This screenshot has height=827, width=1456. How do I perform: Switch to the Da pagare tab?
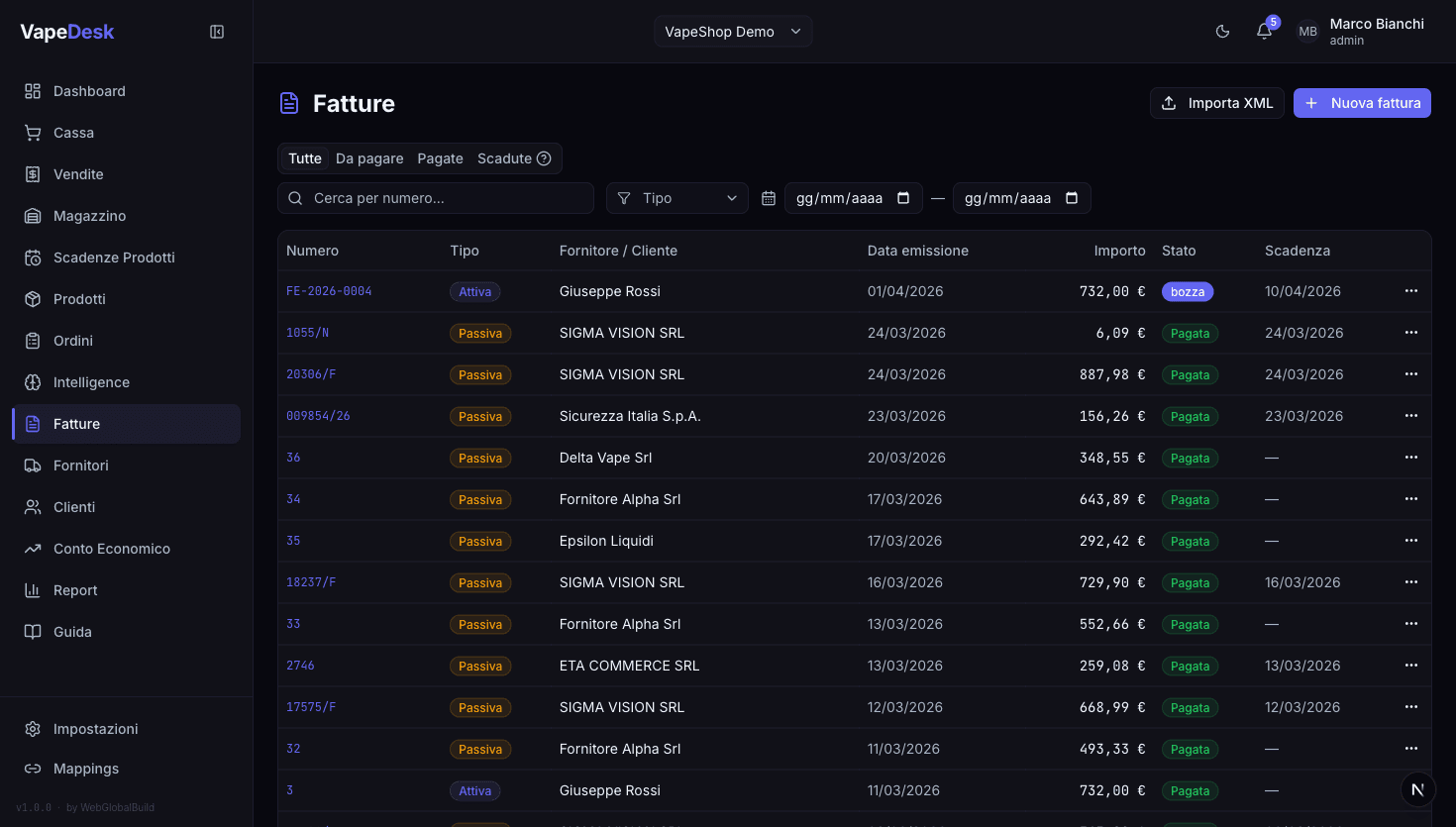tap(369, 158)
